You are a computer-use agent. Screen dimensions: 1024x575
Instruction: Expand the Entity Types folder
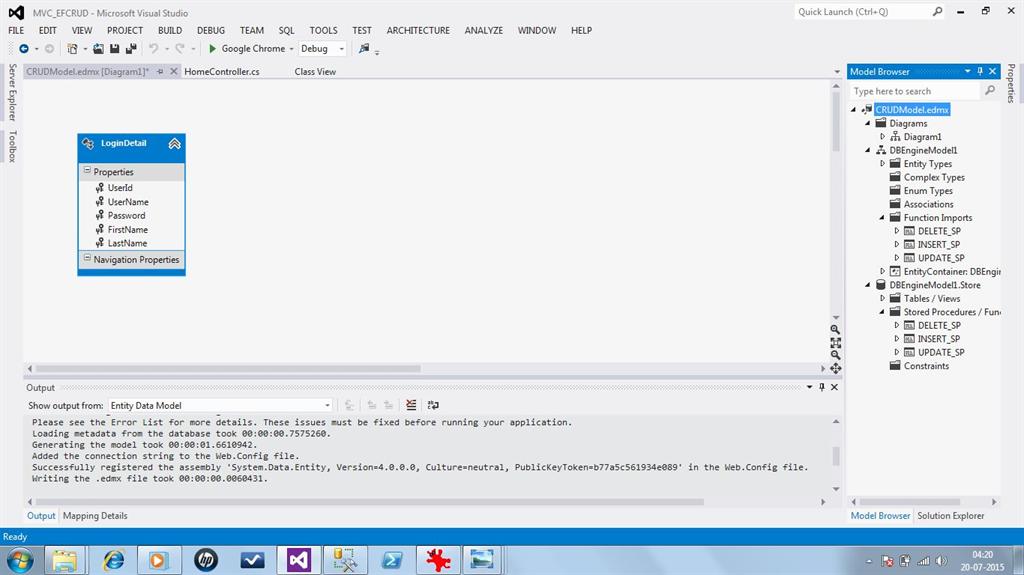click(882, 163)
